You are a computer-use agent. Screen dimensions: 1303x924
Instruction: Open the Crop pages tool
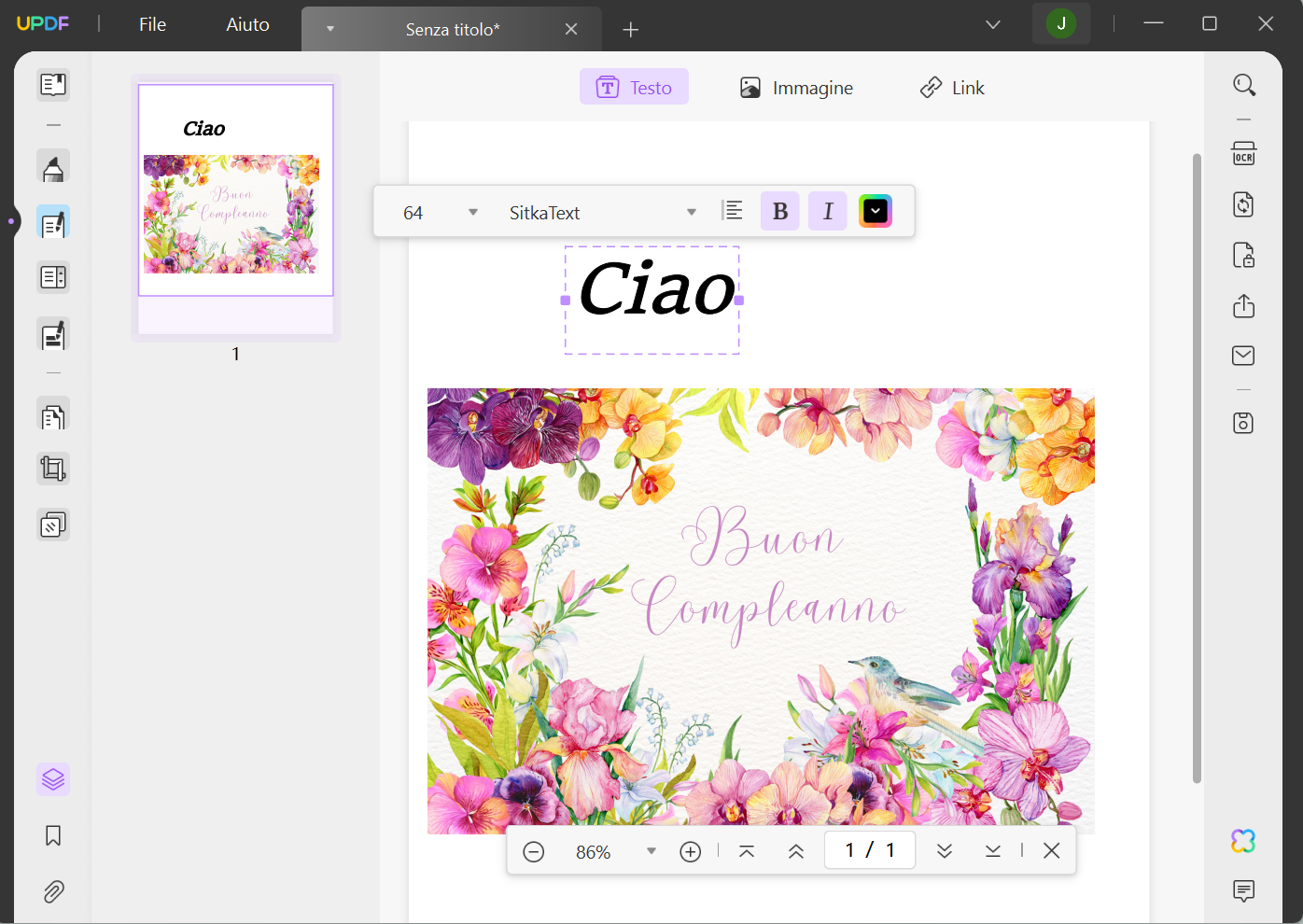pyautogui.click(x=53, y=468)
